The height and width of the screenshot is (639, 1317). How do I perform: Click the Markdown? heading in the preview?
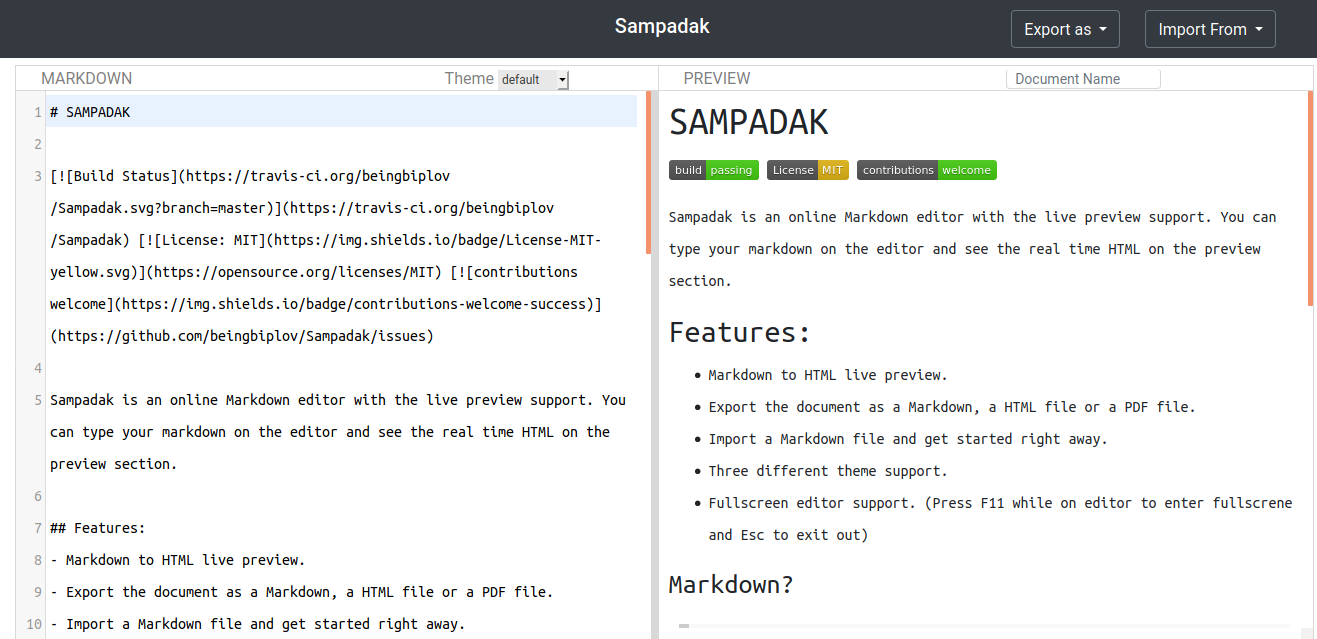731,584
